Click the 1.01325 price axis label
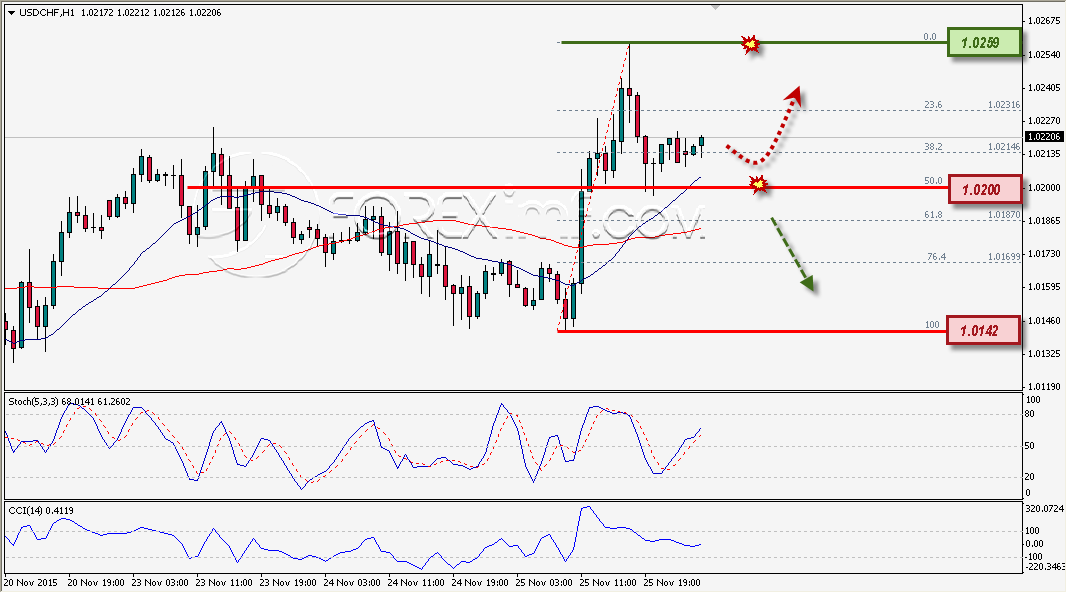 click(1044, 353)
